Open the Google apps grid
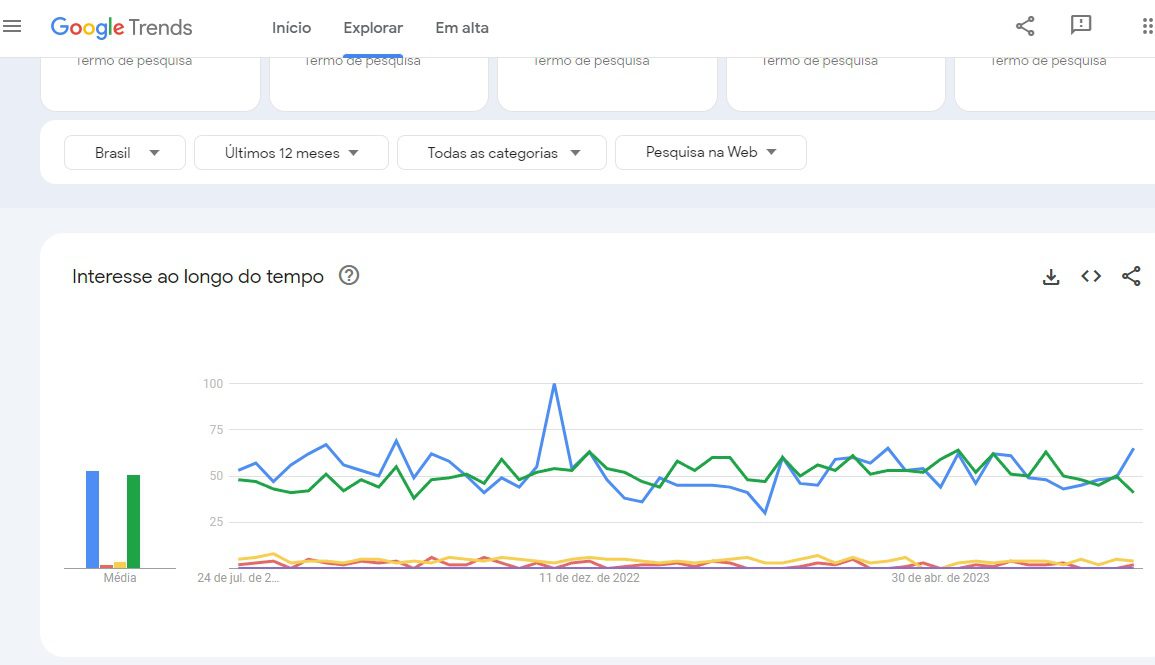This screenshot has width=1155, height=665. click(x=1146, y=27)
